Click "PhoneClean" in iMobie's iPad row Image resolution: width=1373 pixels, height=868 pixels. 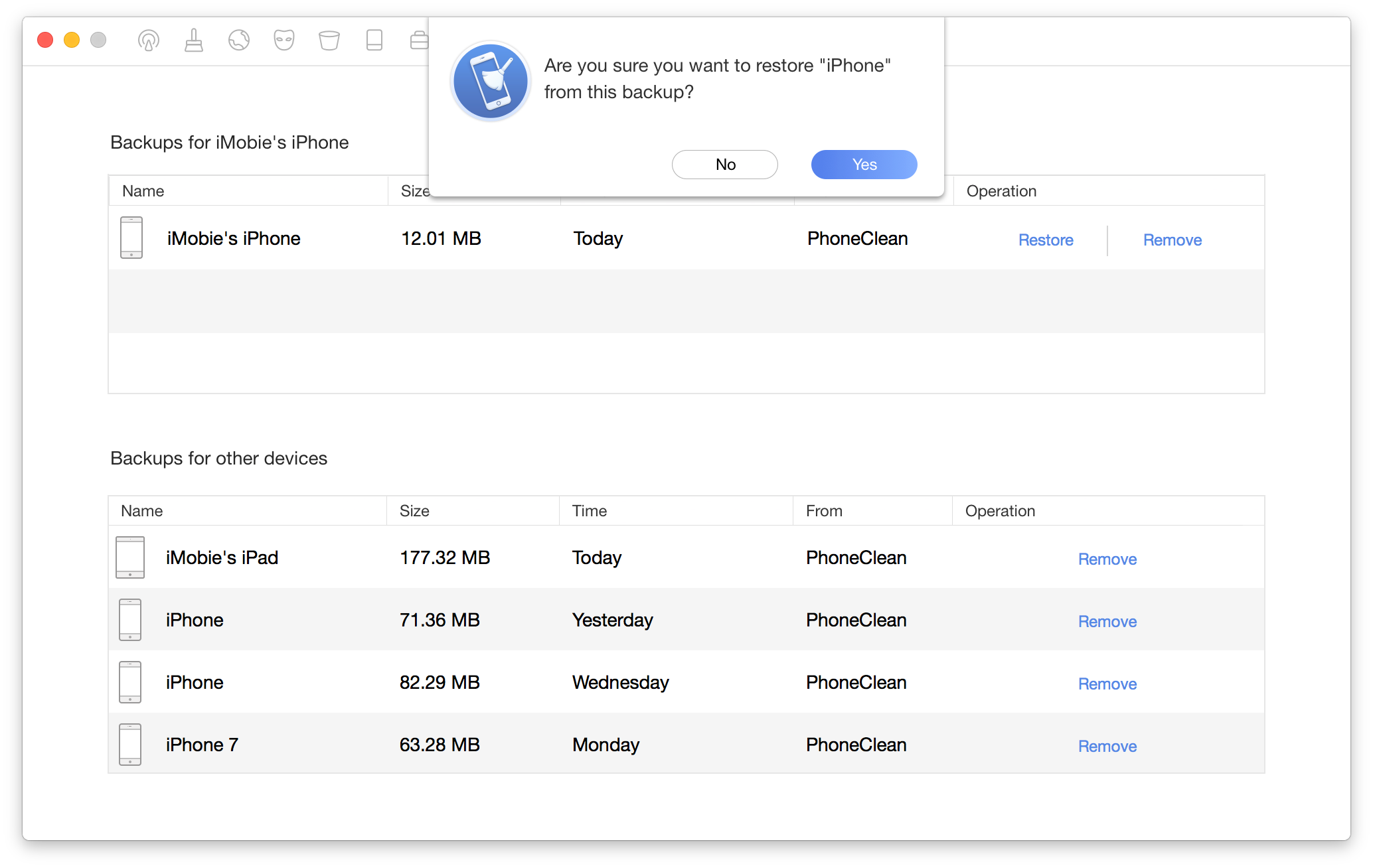tap(856, 557)
